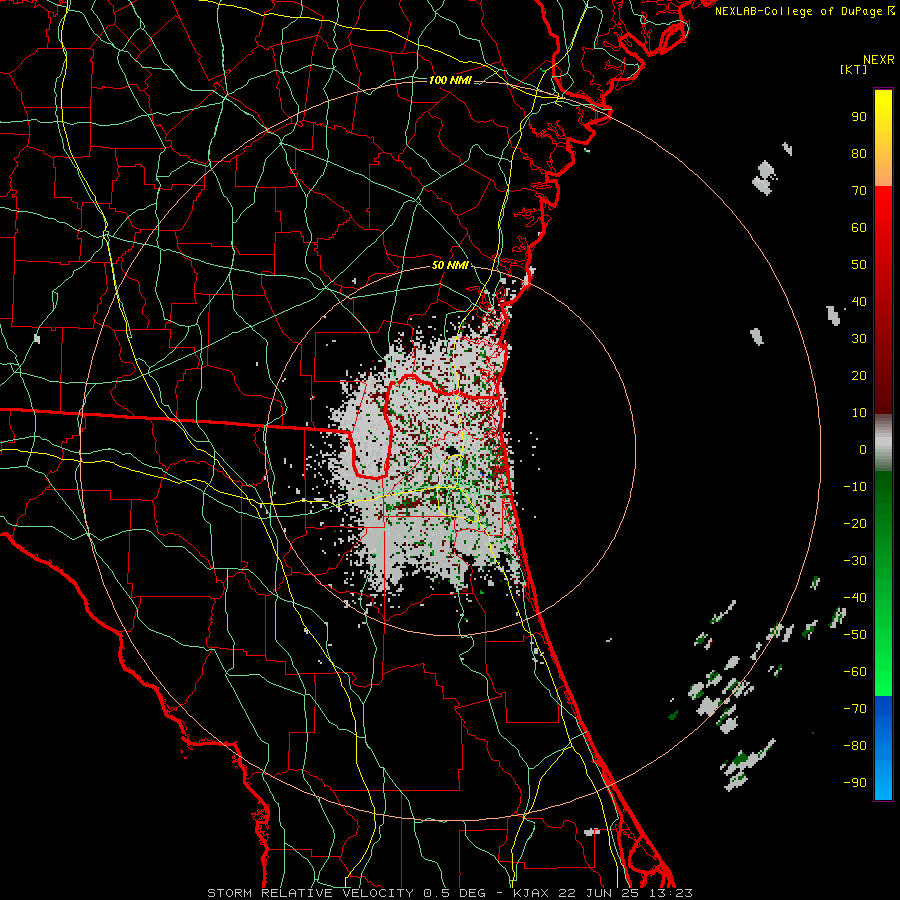Click the positive 70 knots scale label

859,191
